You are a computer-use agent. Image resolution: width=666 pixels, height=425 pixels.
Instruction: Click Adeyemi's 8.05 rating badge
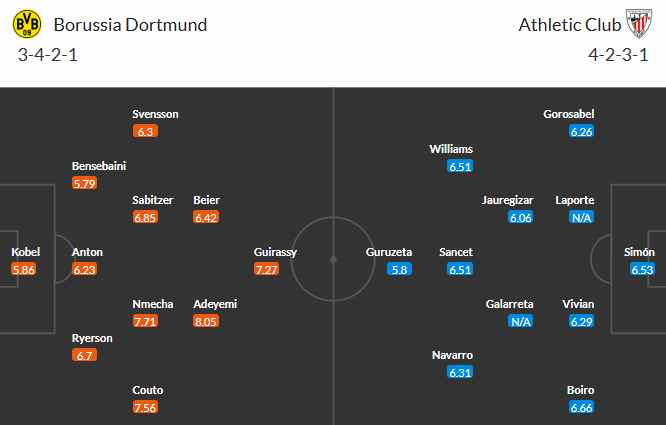207,321
